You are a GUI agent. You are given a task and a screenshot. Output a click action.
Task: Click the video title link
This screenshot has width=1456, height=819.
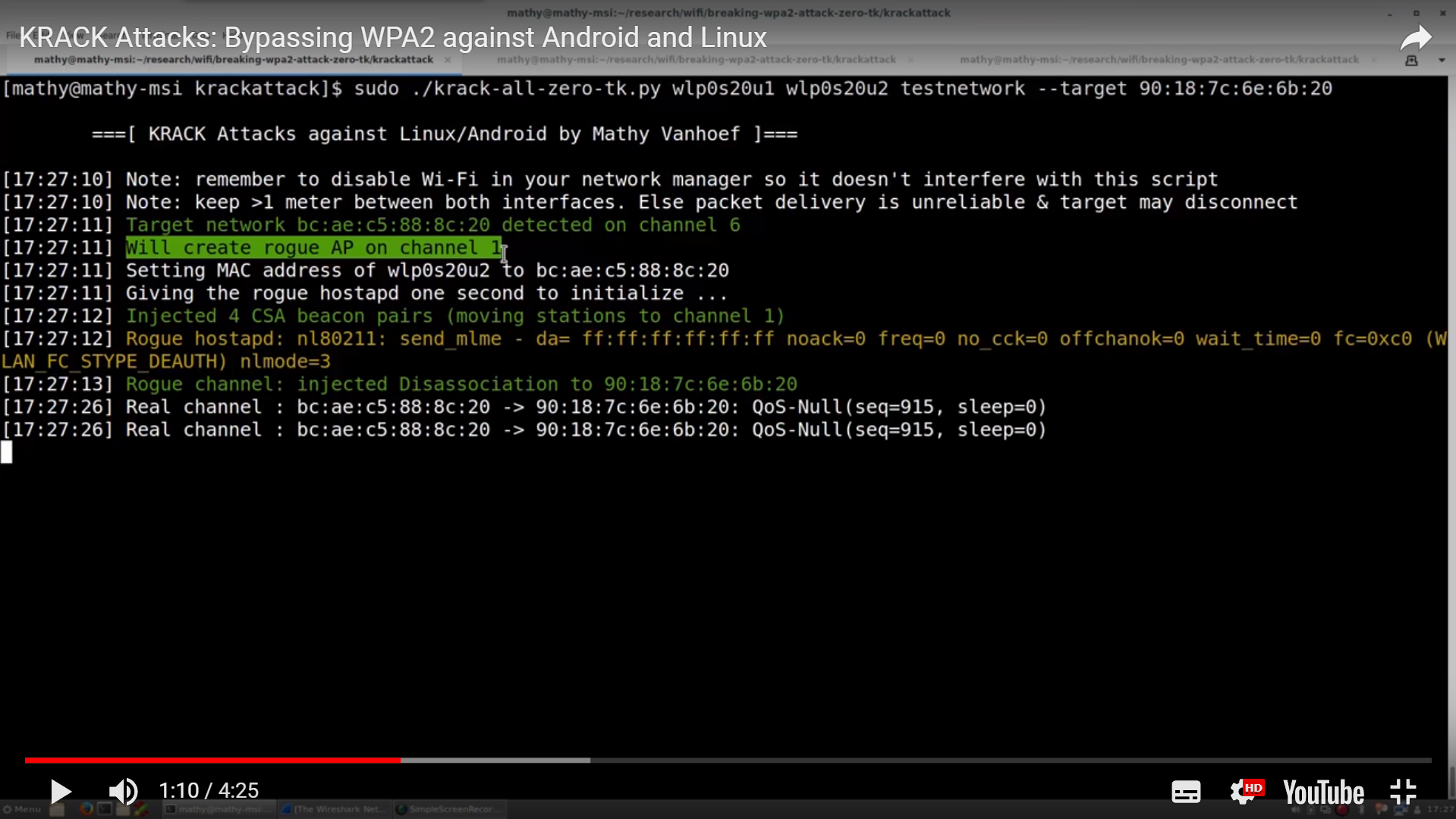(x=393, y=37)
